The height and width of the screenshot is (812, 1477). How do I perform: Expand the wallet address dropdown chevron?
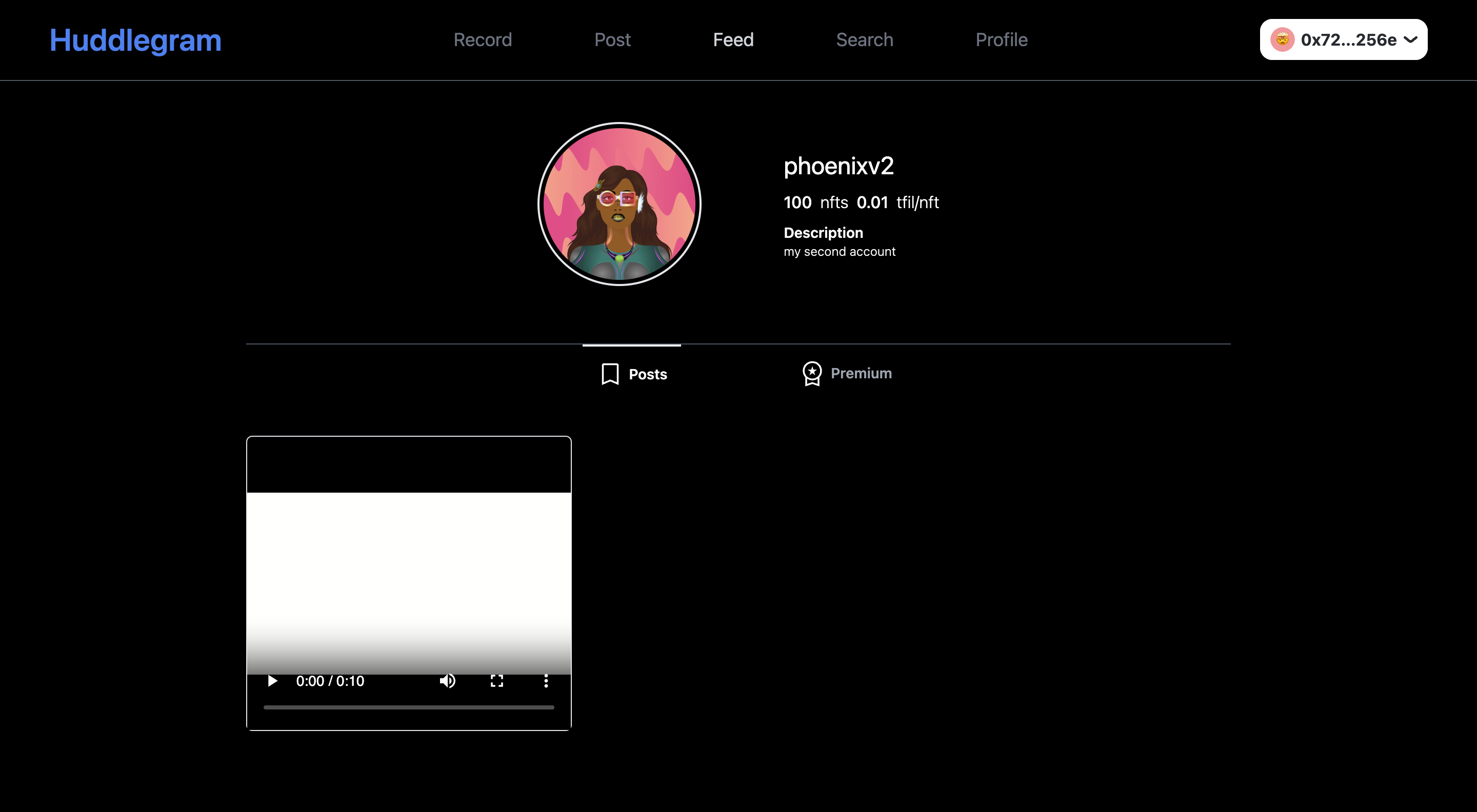pyautogui.click(x=1410, y=39)
